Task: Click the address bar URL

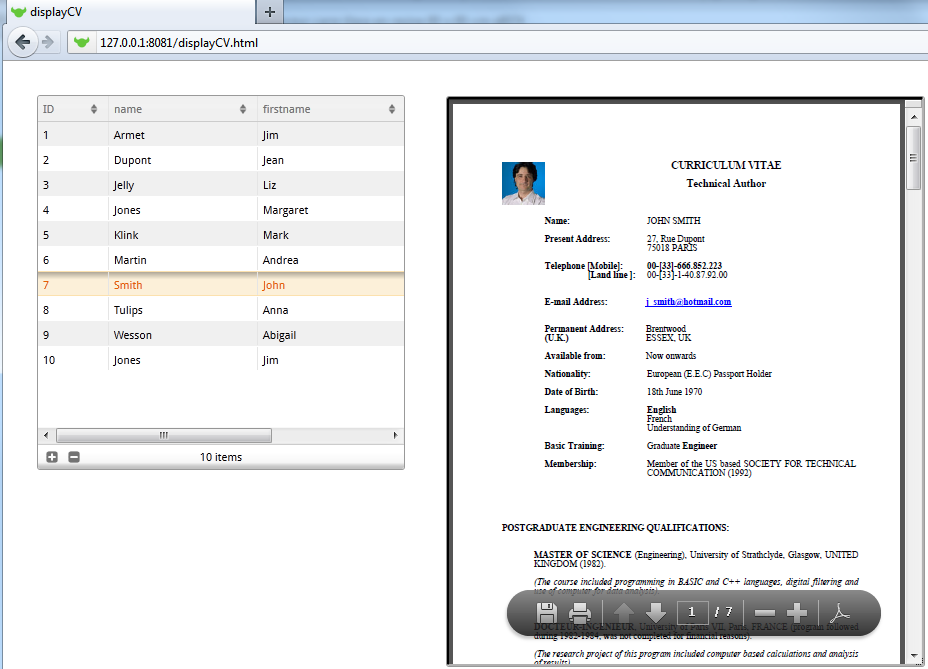Action: tap(172, 42)
